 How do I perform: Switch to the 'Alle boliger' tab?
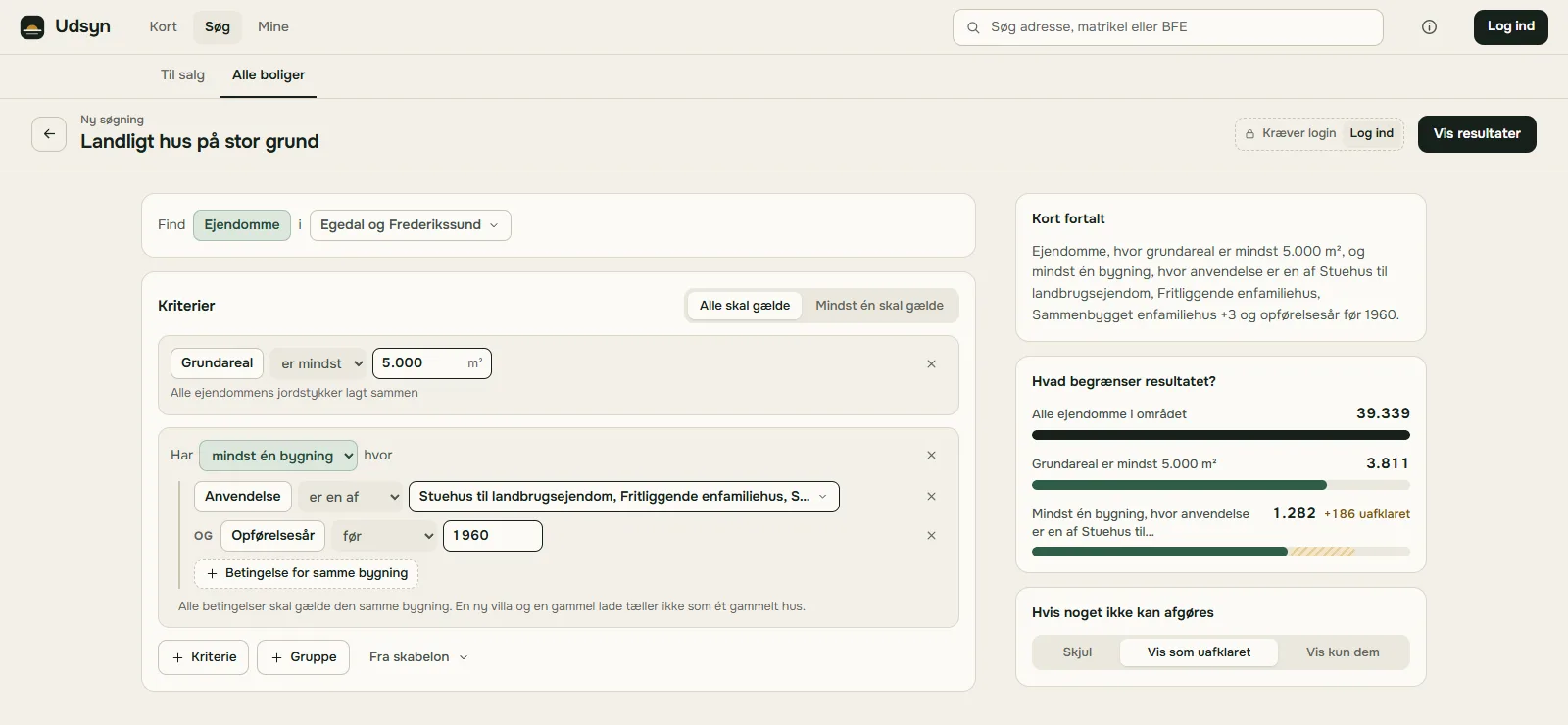269,75
